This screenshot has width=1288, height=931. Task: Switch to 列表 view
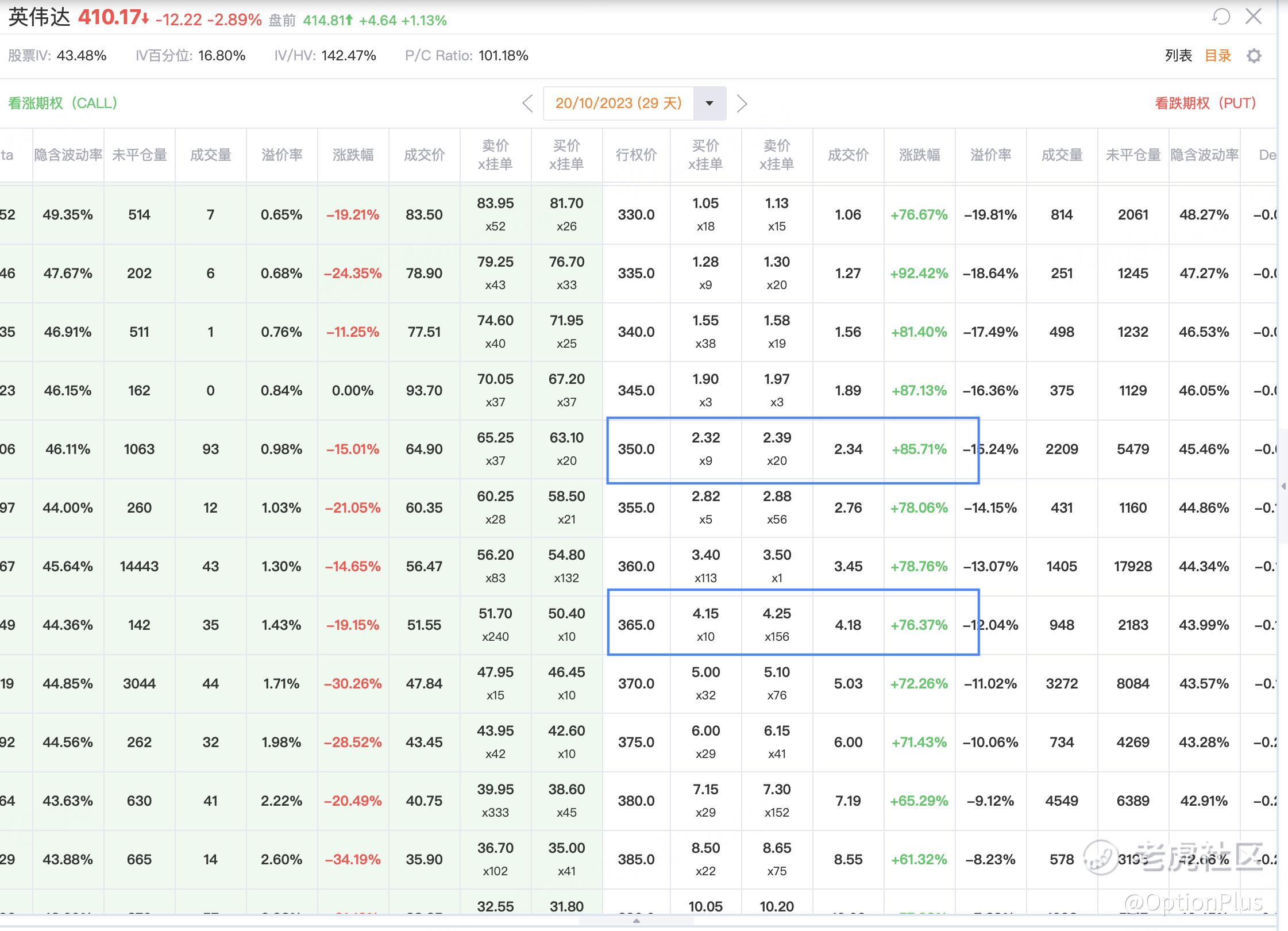pyautogui.click(x=1178, y=56)
